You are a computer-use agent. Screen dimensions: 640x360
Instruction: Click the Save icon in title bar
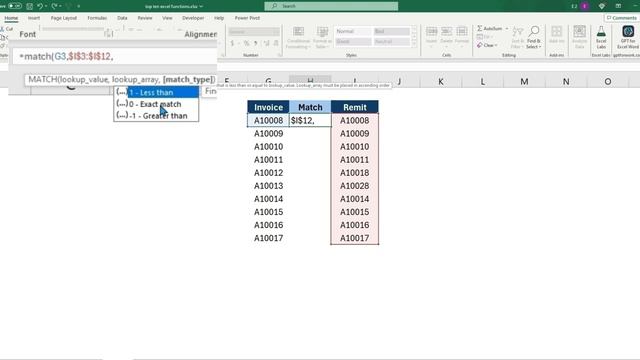point(29,6)
